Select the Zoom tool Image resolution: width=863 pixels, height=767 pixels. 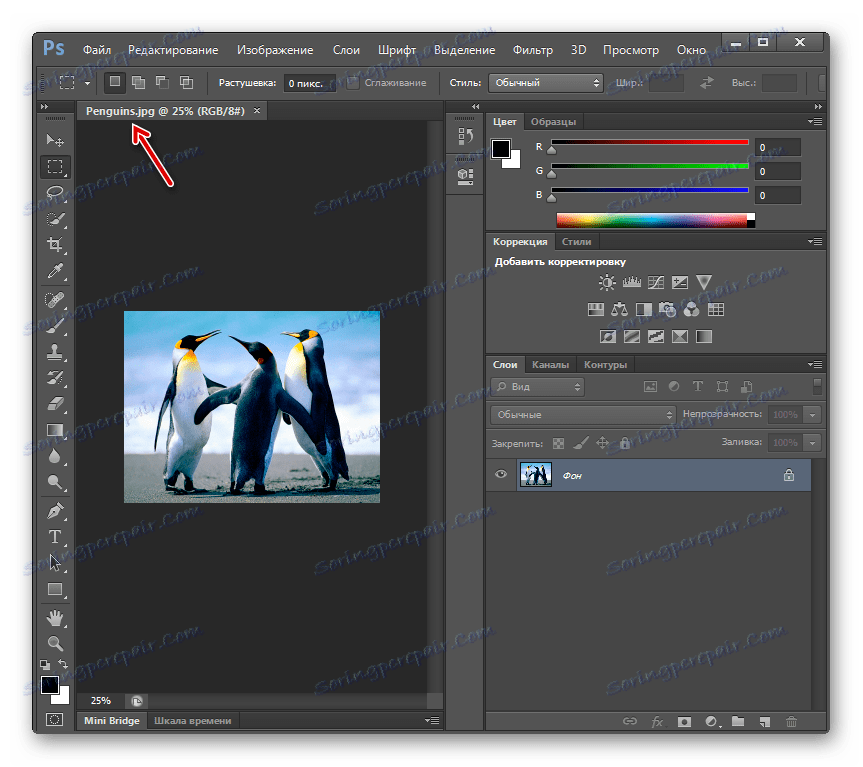(x=54, y=643)
